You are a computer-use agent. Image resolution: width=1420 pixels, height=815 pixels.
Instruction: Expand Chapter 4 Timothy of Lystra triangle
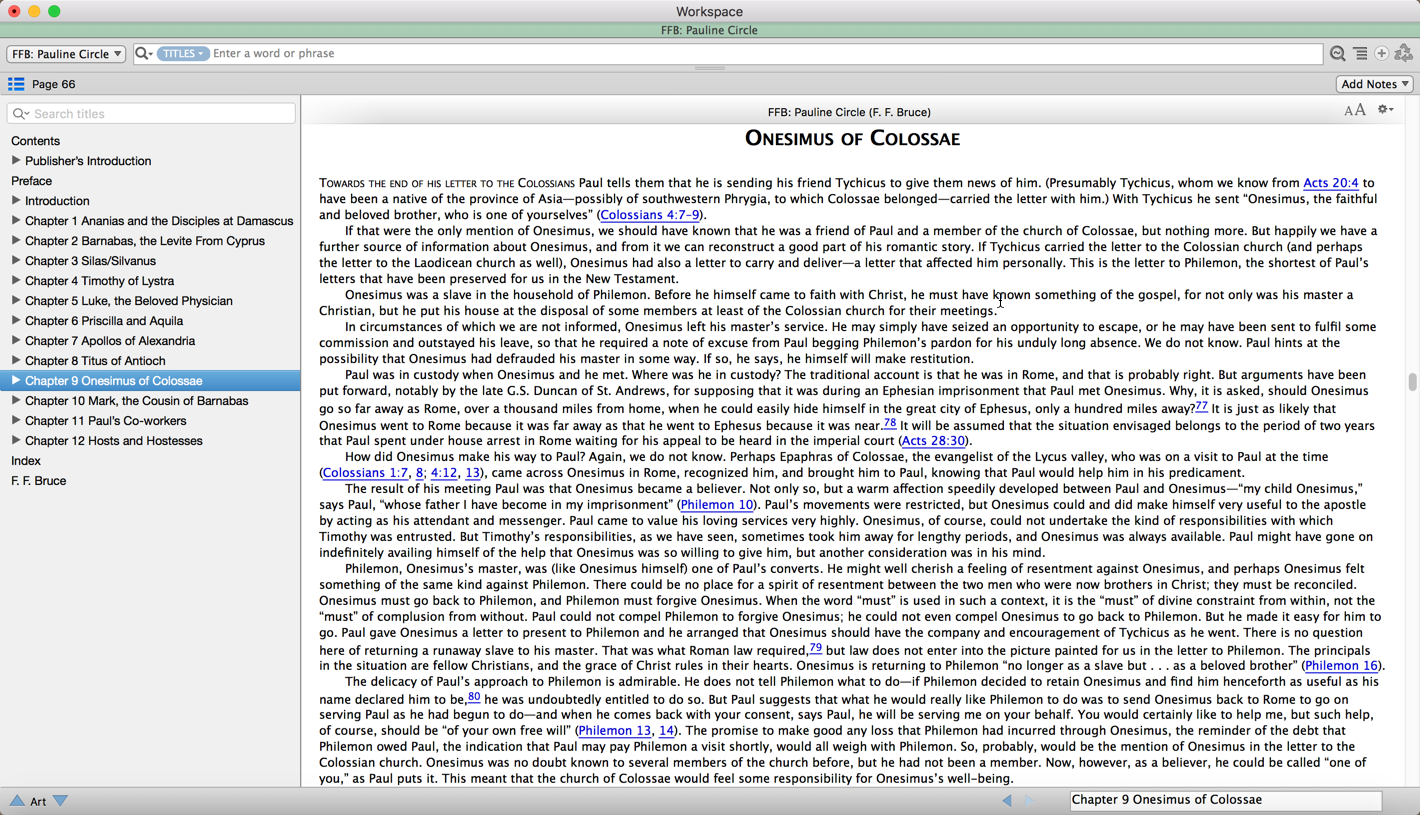(x=16, y=280)
